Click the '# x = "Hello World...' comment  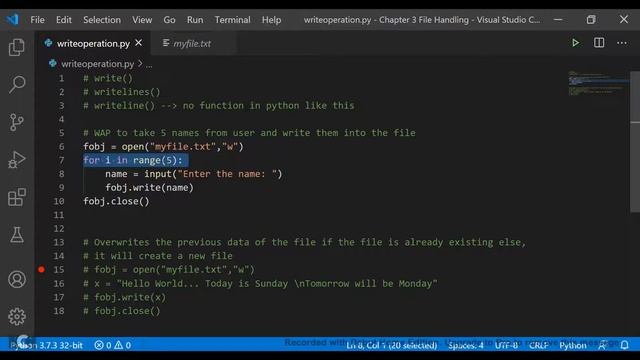coord(260,284)
